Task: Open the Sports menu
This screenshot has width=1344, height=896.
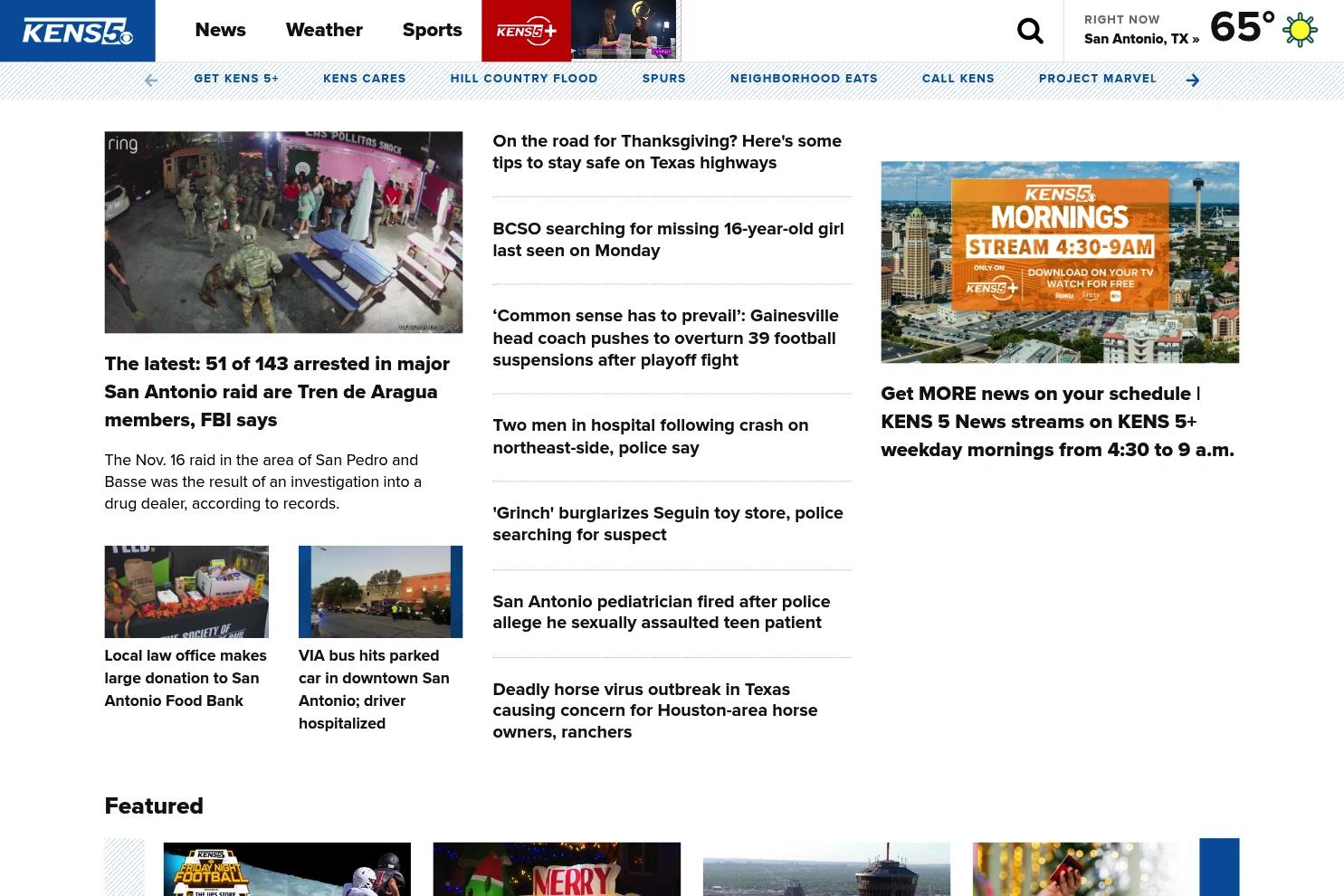Action: click(432, 30)
